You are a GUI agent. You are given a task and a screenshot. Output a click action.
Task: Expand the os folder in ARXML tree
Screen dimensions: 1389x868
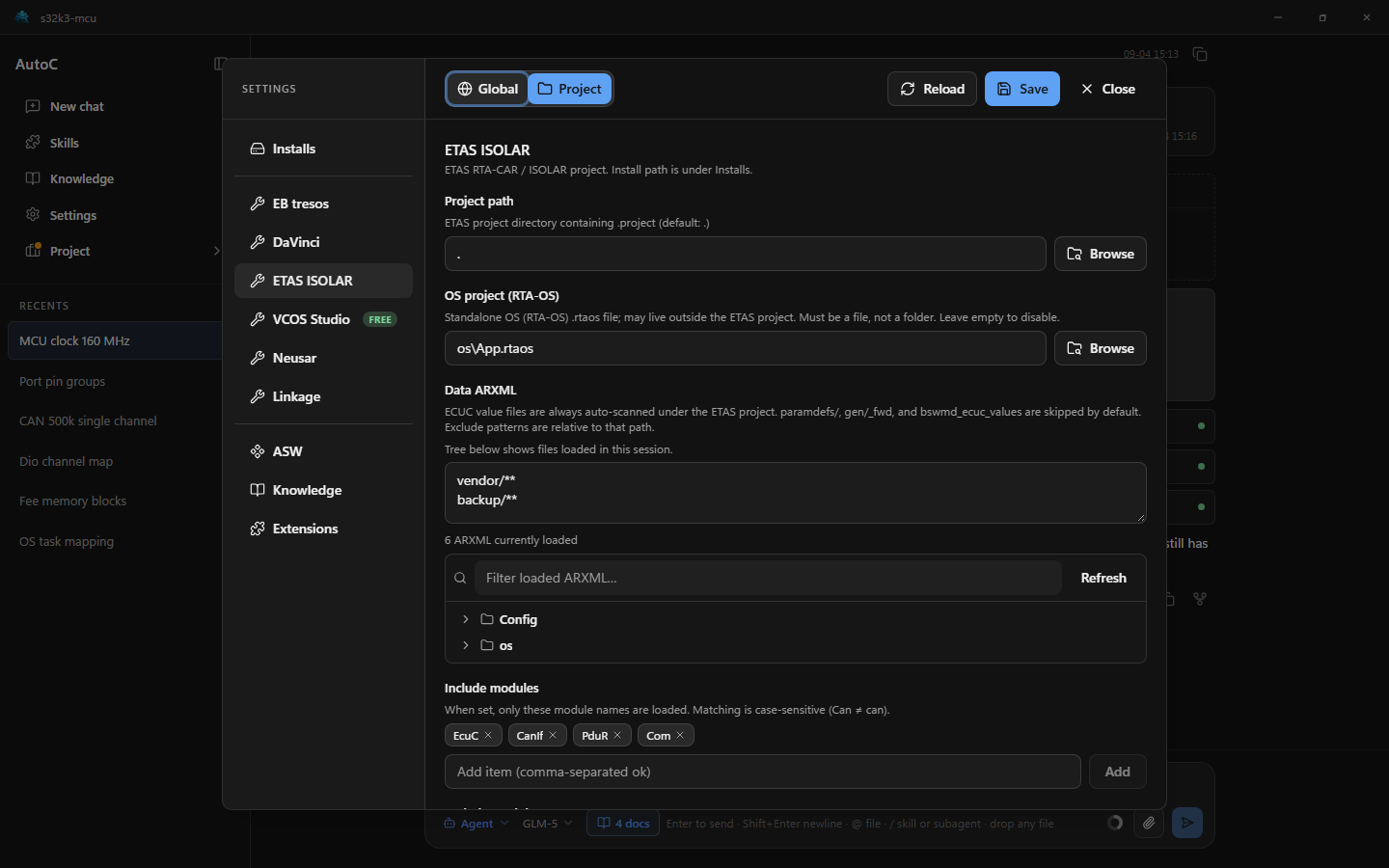[x=466, y=645]
